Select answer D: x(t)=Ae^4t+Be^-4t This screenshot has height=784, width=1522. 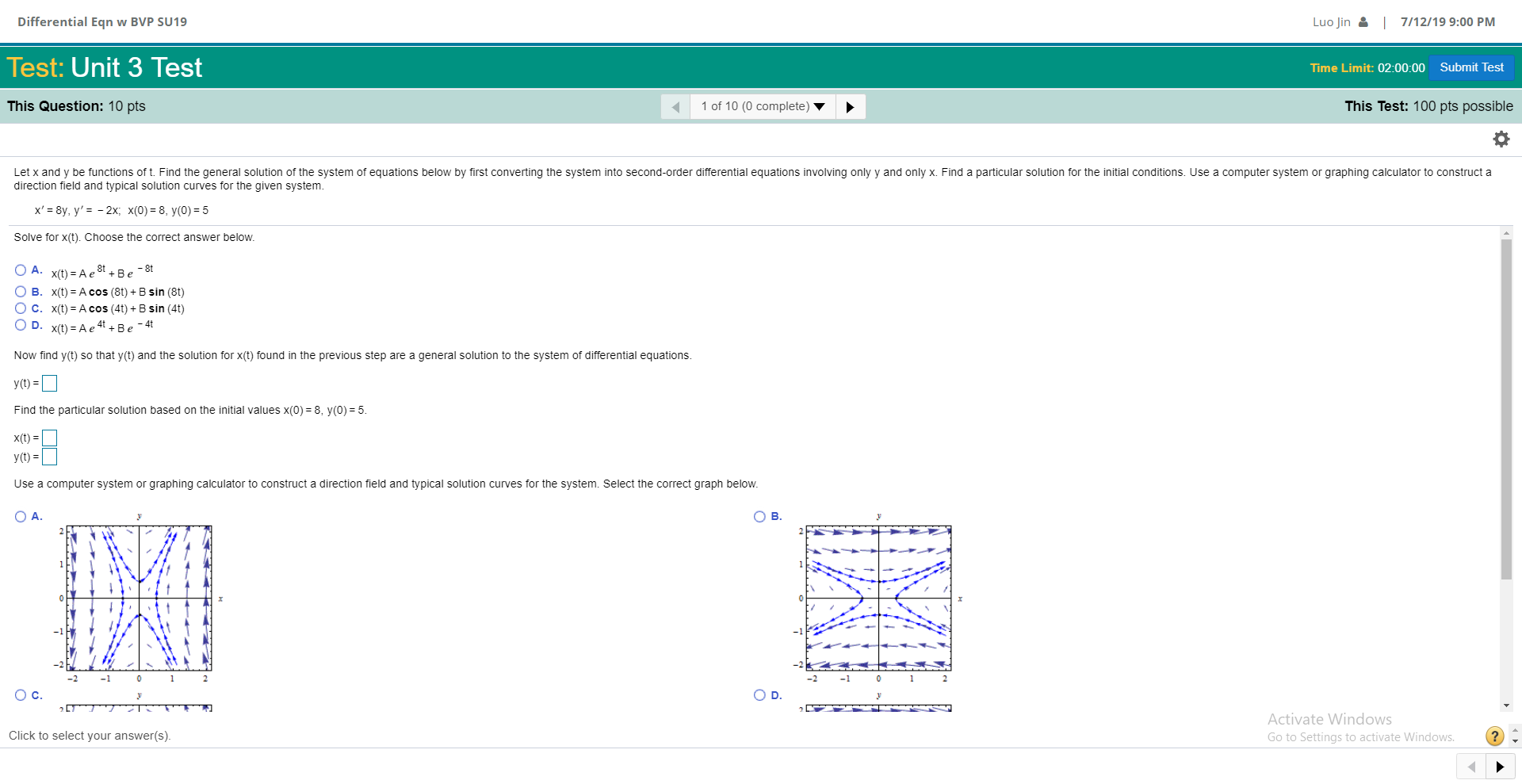(21, 325)
